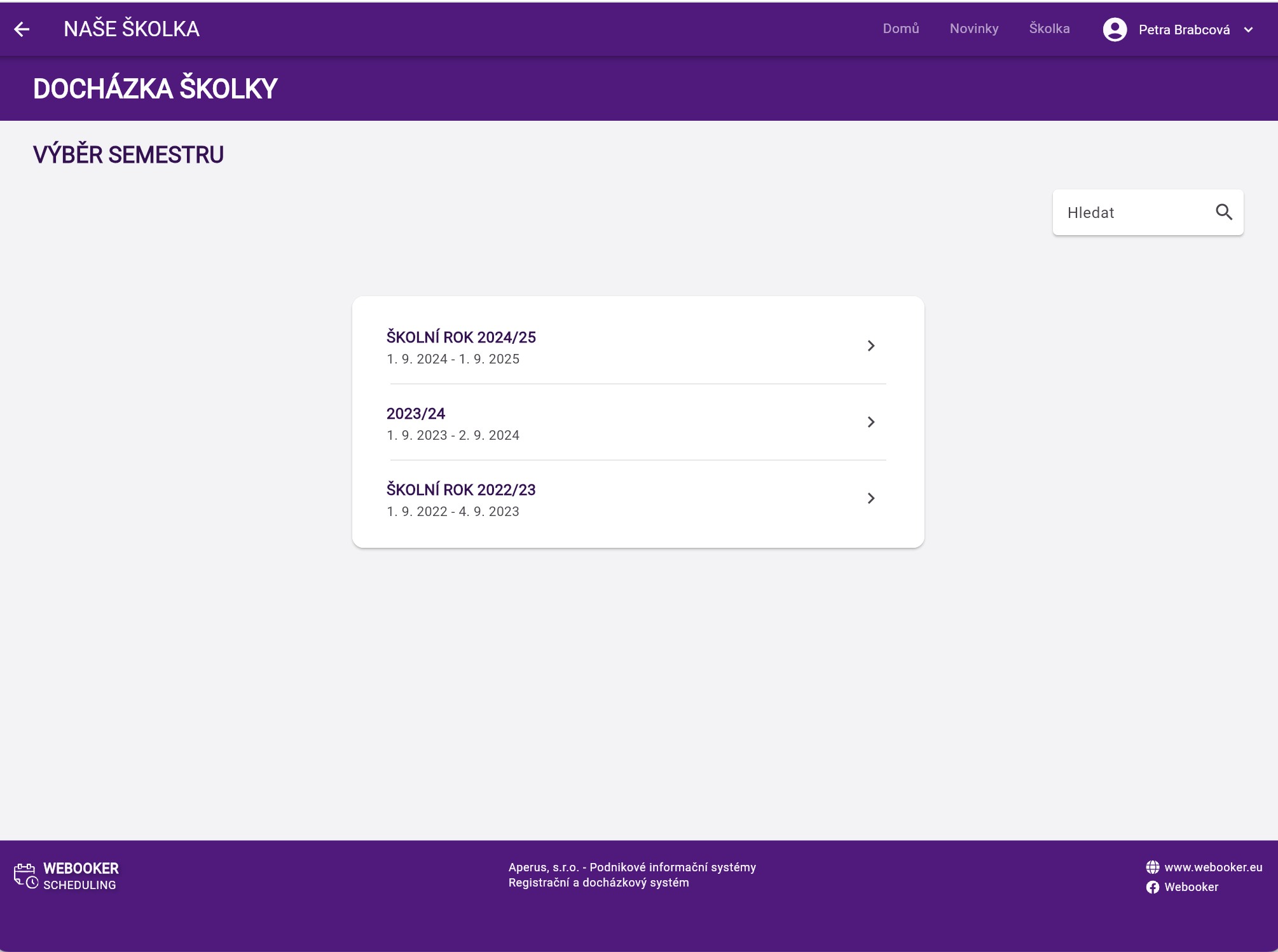Viewport: 1278px width, 952px height.
Task: Click the back arrow icon
Action: click(x=22, y=29)
